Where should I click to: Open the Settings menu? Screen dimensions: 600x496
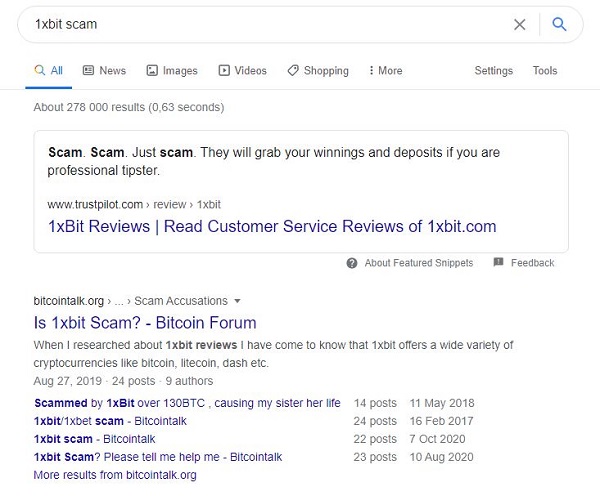pyautogui.click(x=493, y=70)
